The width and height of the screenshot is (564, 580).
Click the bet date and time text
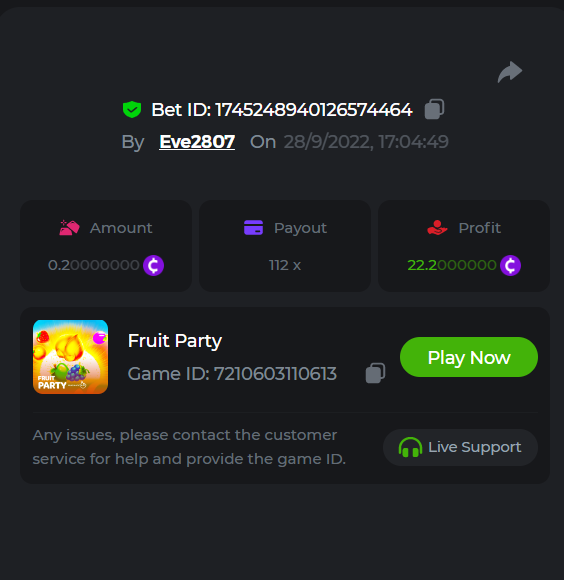pyautogui.click(x=366, y=142)
